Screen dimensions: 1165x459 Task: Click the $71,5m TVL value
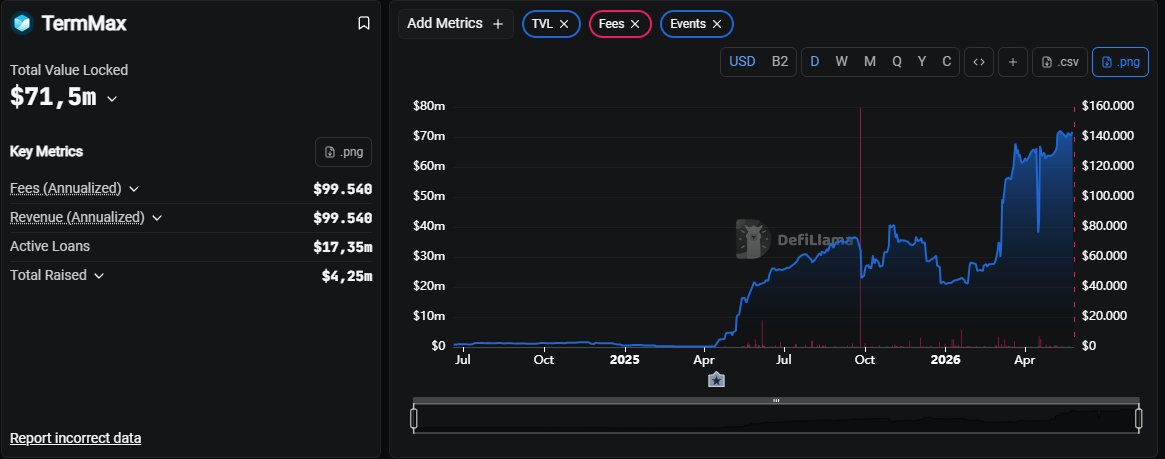[53, 97]
